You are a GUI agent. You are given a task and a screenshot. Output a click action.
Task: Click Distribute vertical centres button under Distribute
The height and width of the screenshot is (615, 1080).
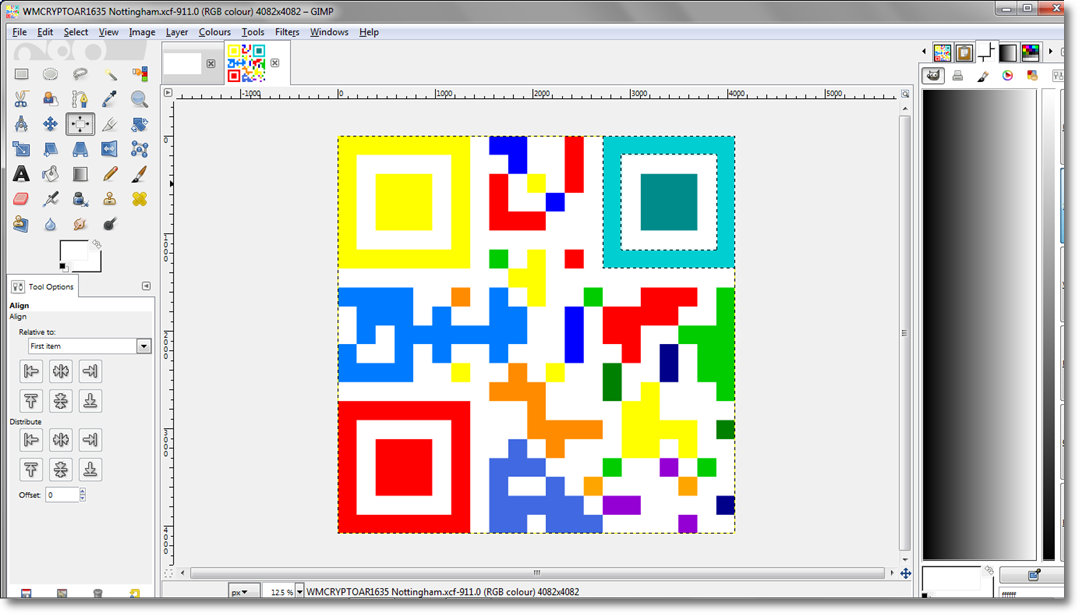pos(61,470)
